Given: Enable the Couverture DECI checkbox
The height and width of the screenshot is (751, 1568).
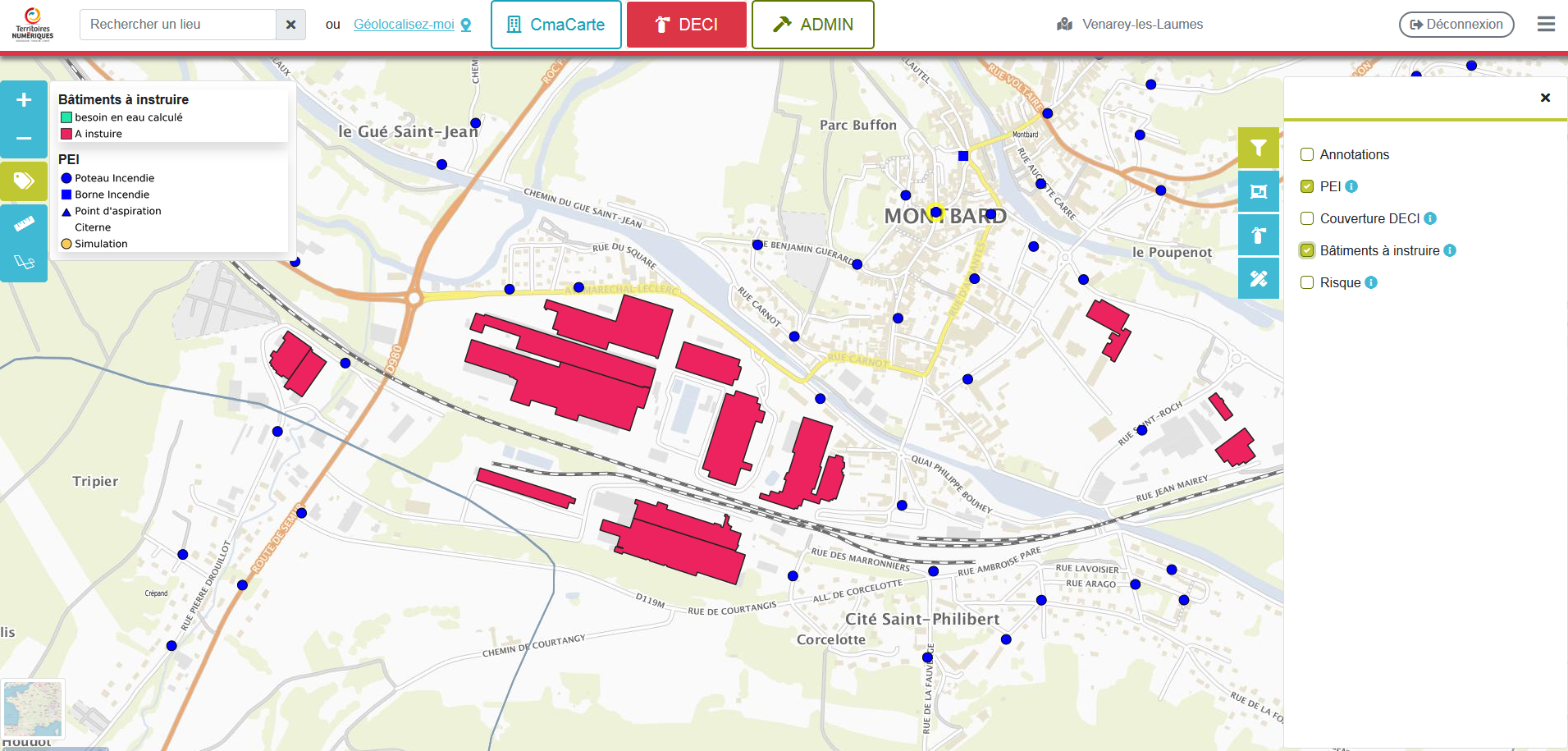Looking at the screenshot, I should point(1307,218).
